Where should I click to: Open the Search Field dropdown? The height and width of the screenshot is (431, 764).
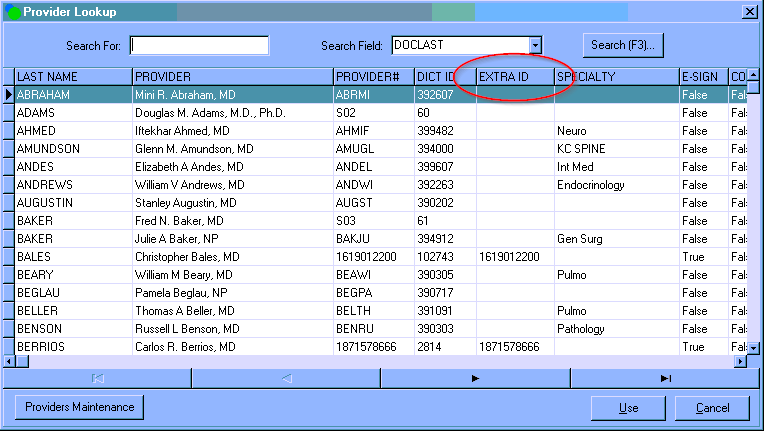[x=535, y=45]
